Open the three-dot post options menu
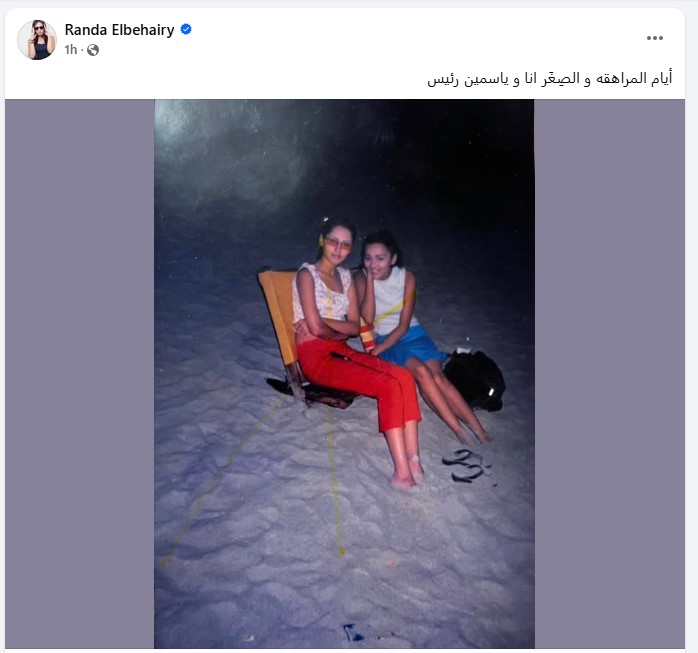The width and height of the screenshot is (698, 653). click(x=655, y=38)
